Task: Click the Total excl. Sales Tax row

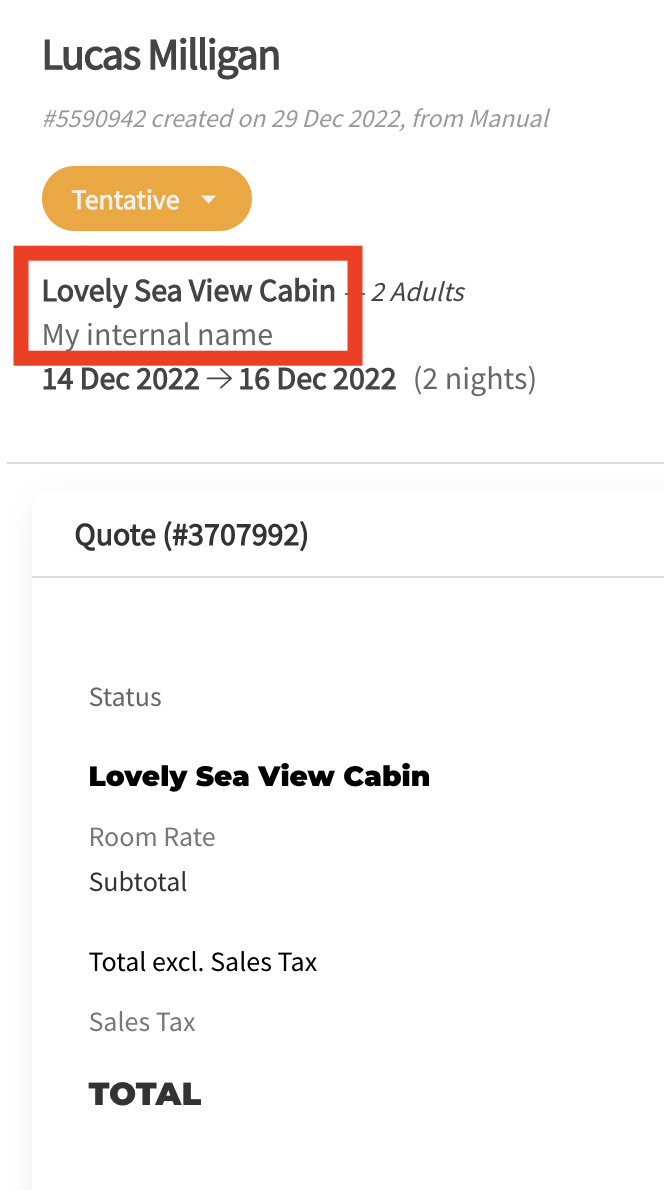Action: point(203,963)
